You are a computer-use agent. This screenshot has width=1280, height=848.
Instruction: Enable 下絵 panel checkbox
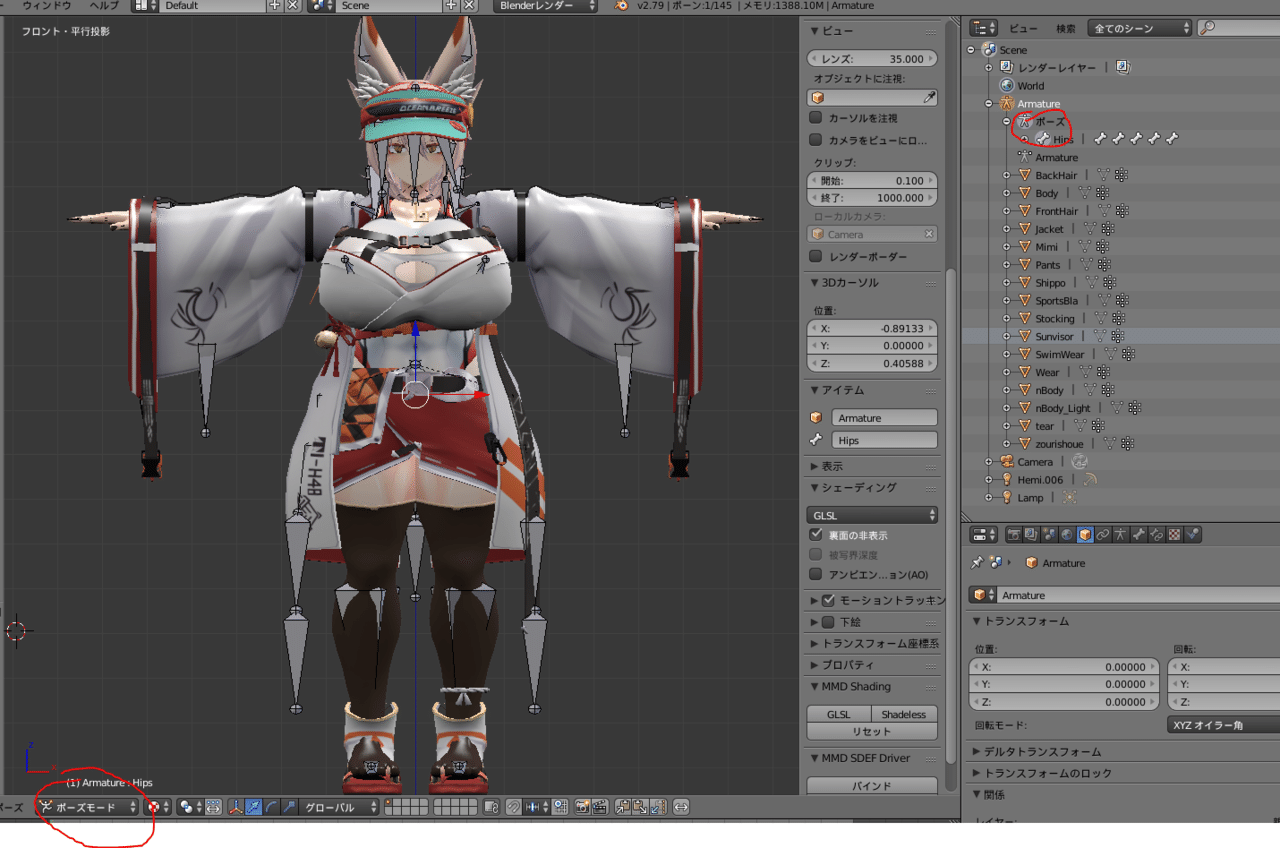tap(828, 622)
